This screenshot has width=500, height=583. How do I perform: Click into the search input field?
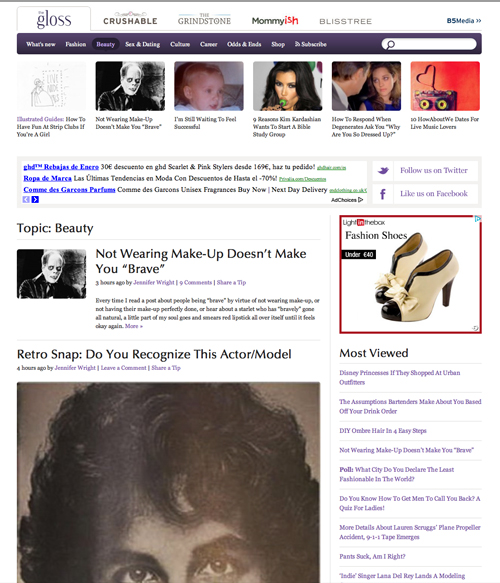pos(433,44)
